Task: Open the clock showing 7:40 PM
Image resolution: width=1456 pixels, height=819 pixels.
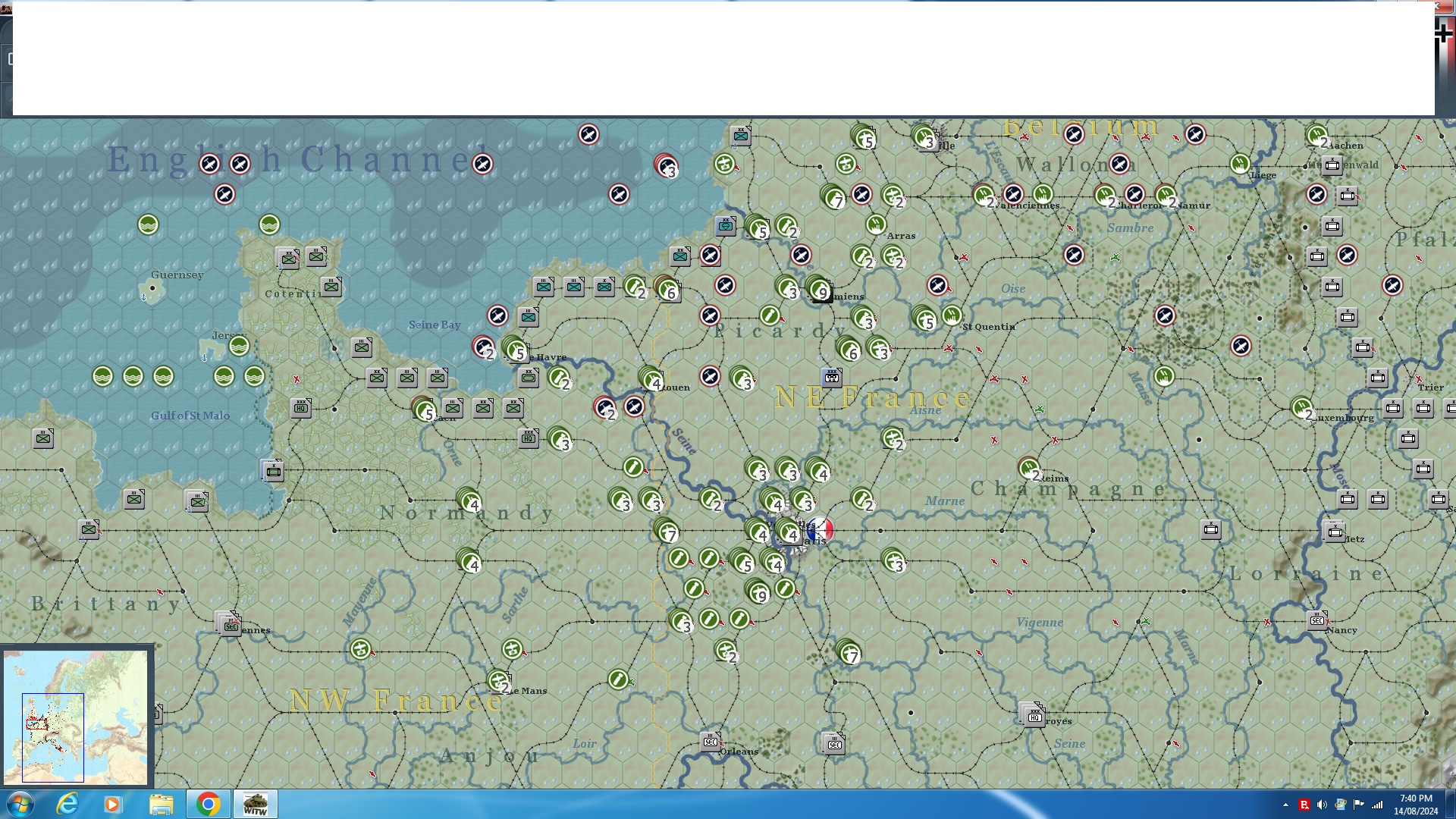Action: pos(1415,804)
